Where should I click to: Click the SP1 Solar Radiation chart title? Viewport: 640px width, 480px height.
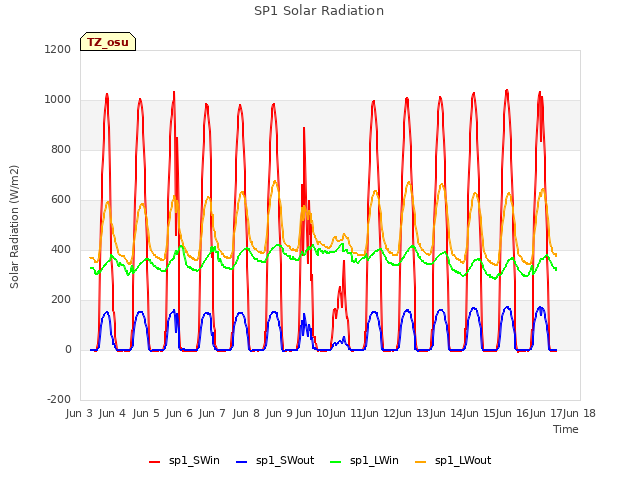(x=319, y=11)
